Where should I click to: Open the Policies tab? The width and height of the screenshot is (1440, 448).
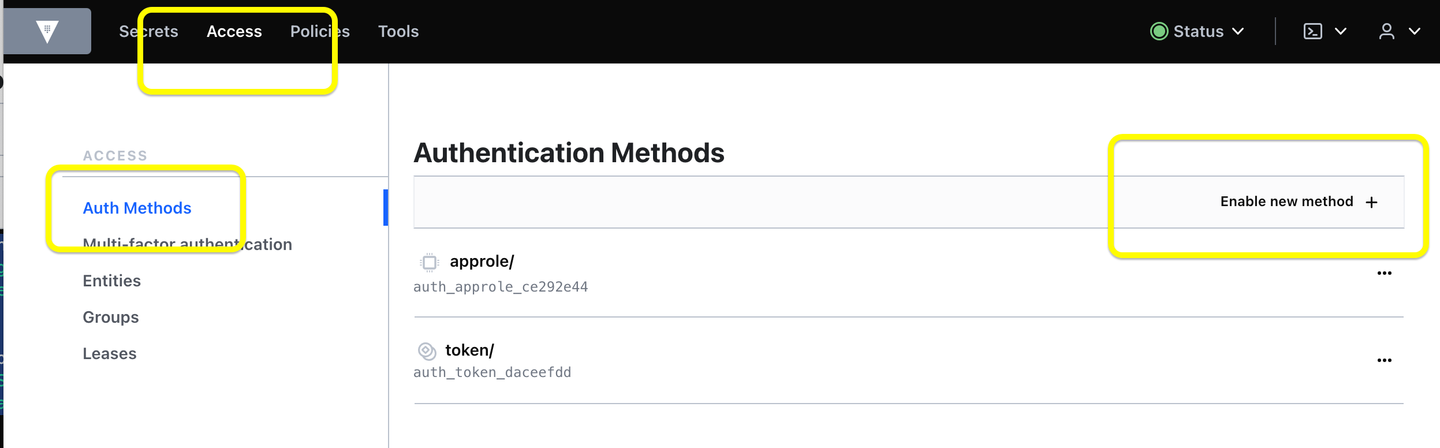[320, 31]
